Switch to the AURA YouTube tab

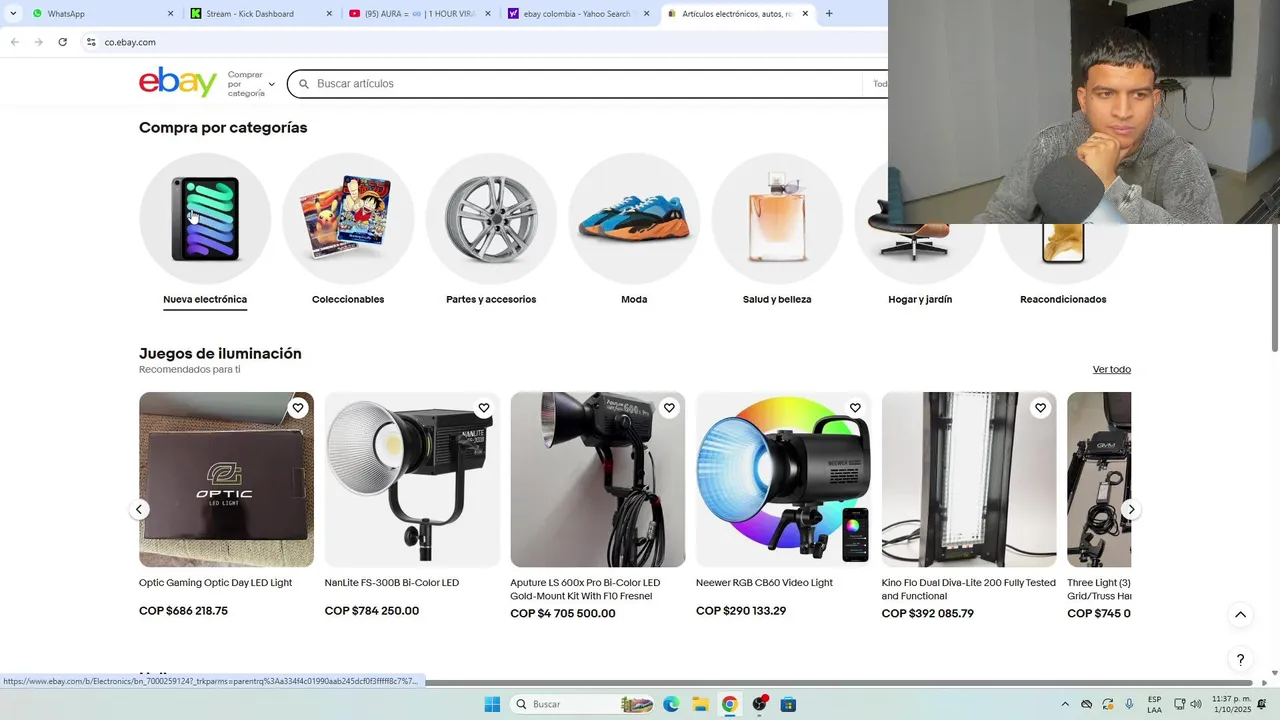click(420, 14)
